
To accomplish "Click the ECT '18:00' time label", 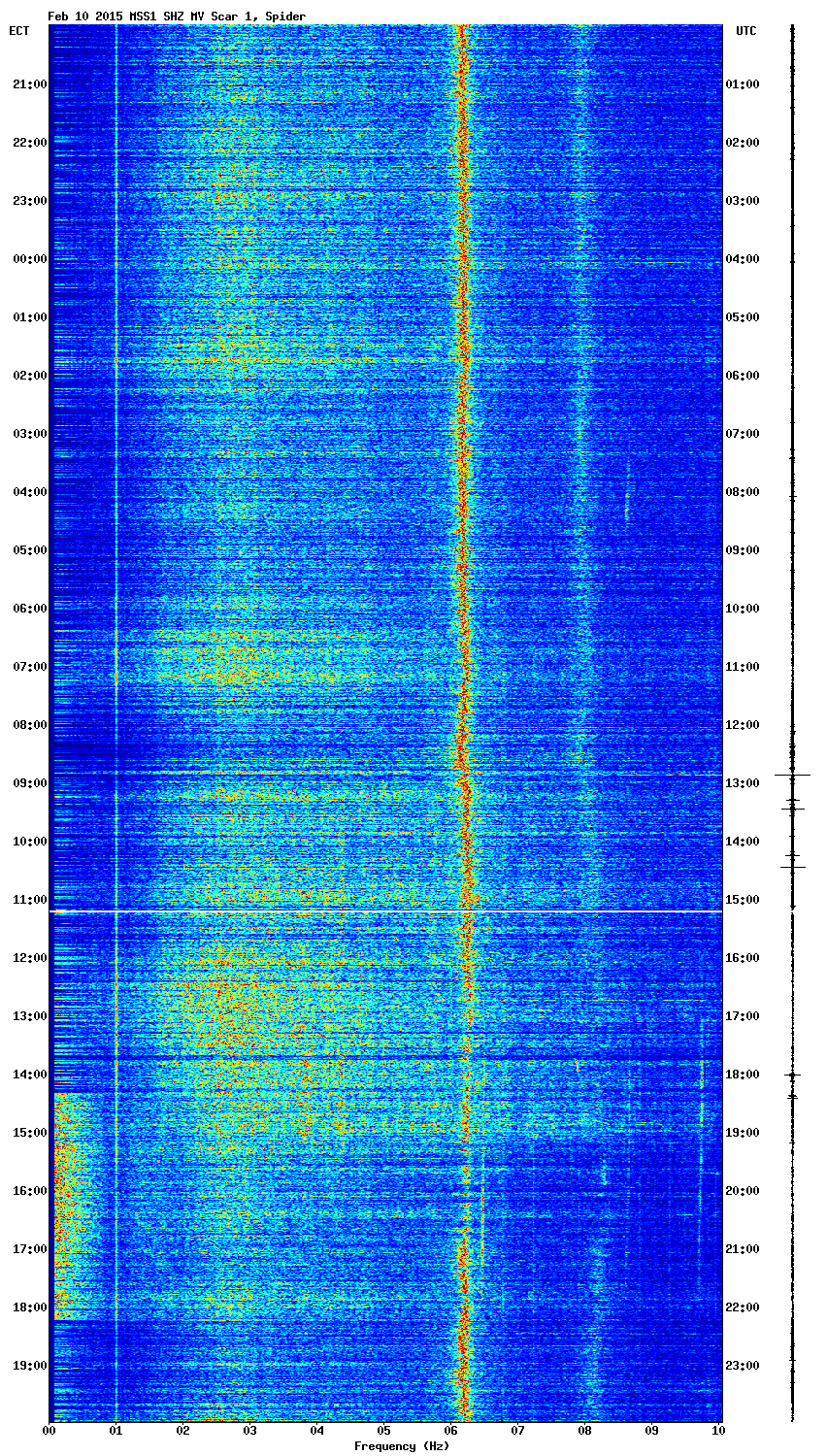I will pyautogui.click(x=29, y=1307).
